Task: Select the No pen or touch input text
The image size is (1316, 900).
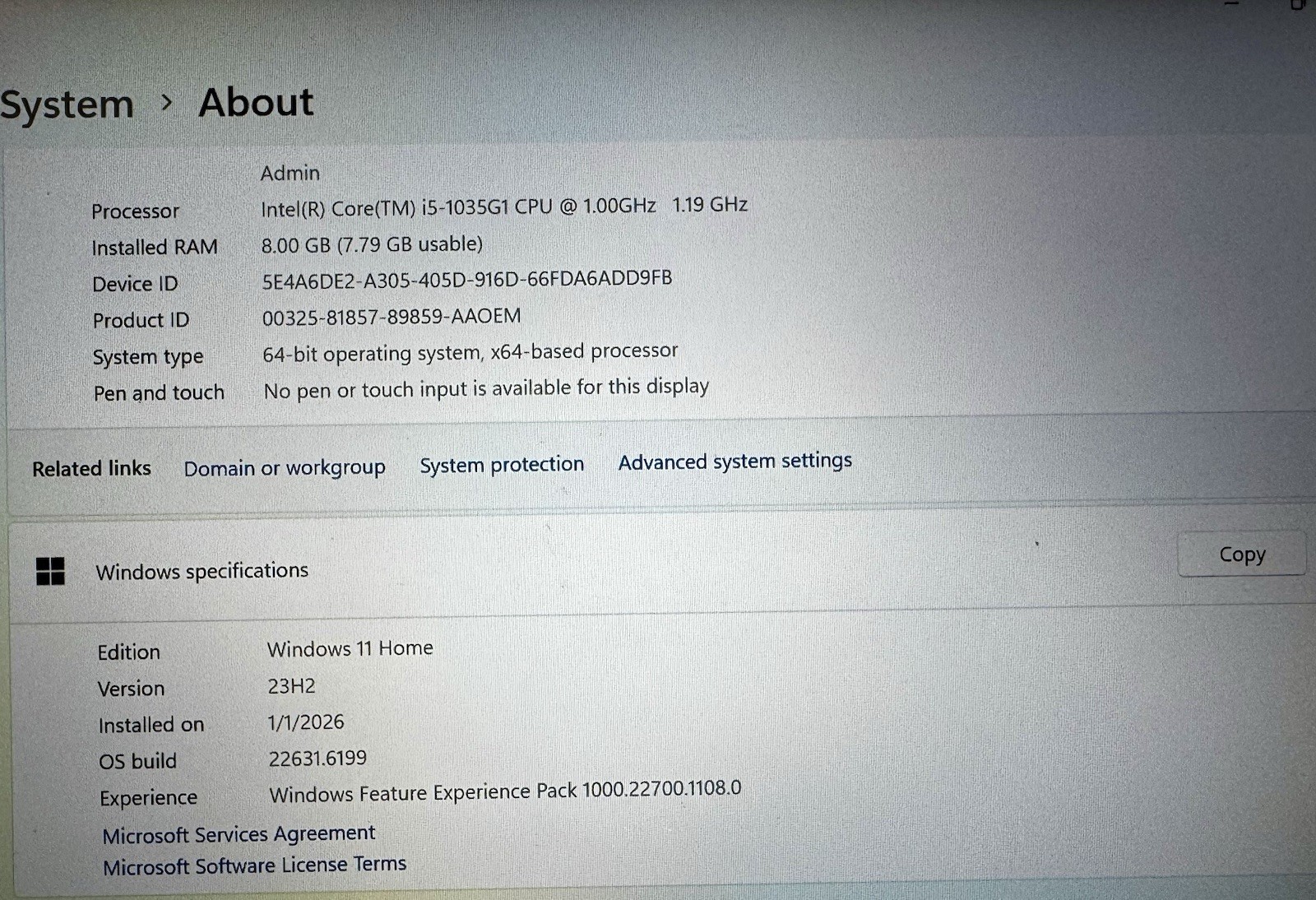Action: [486, 387]
